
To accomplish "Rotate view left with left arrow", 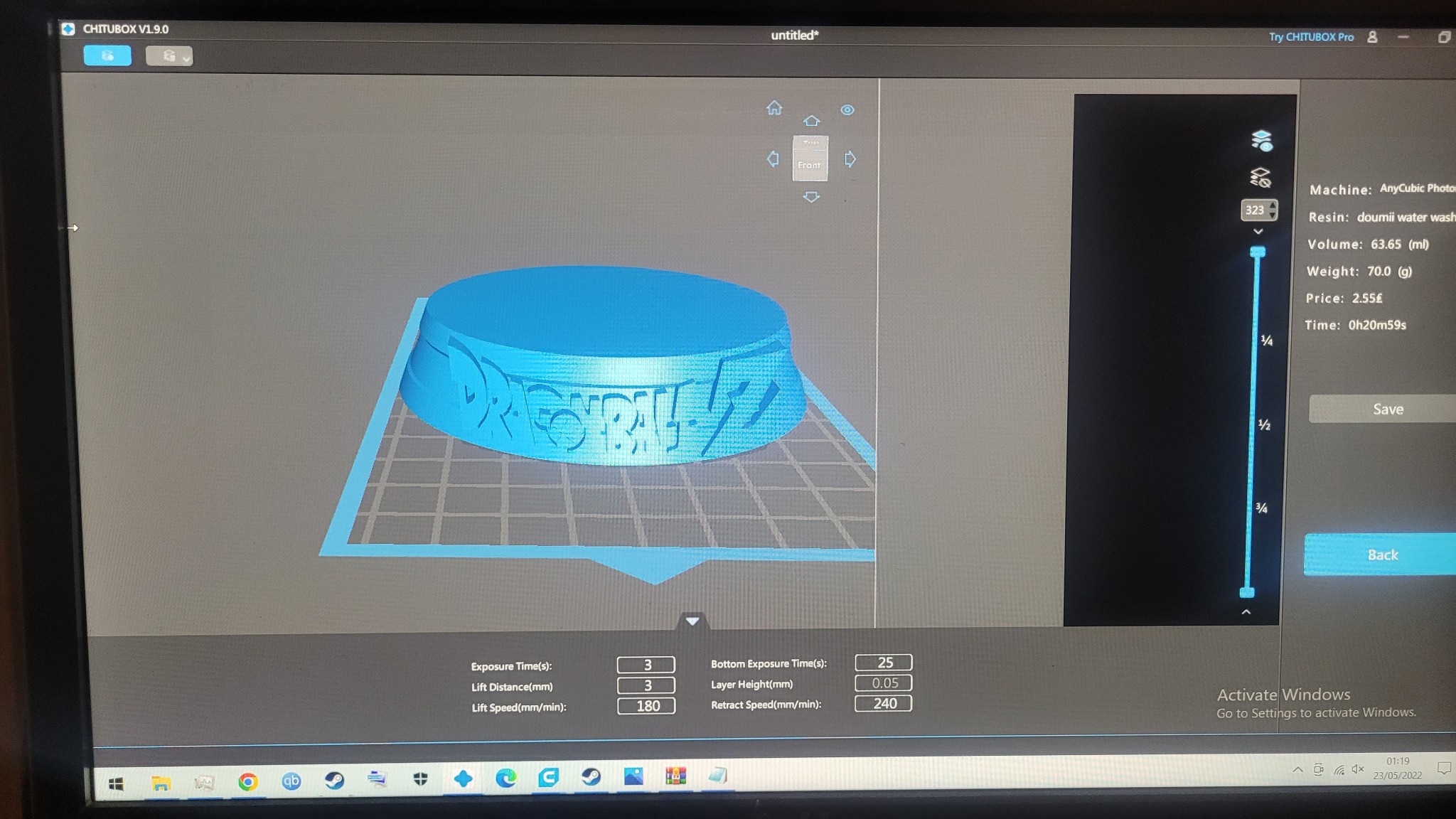I will click(x=773, y=159).
